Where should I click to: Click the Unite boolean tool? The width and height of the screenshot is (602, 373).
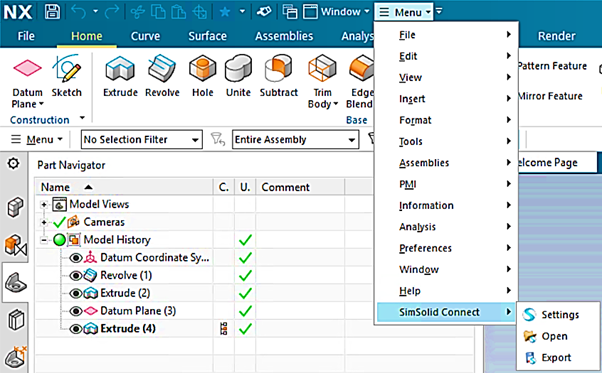point(238,76)
